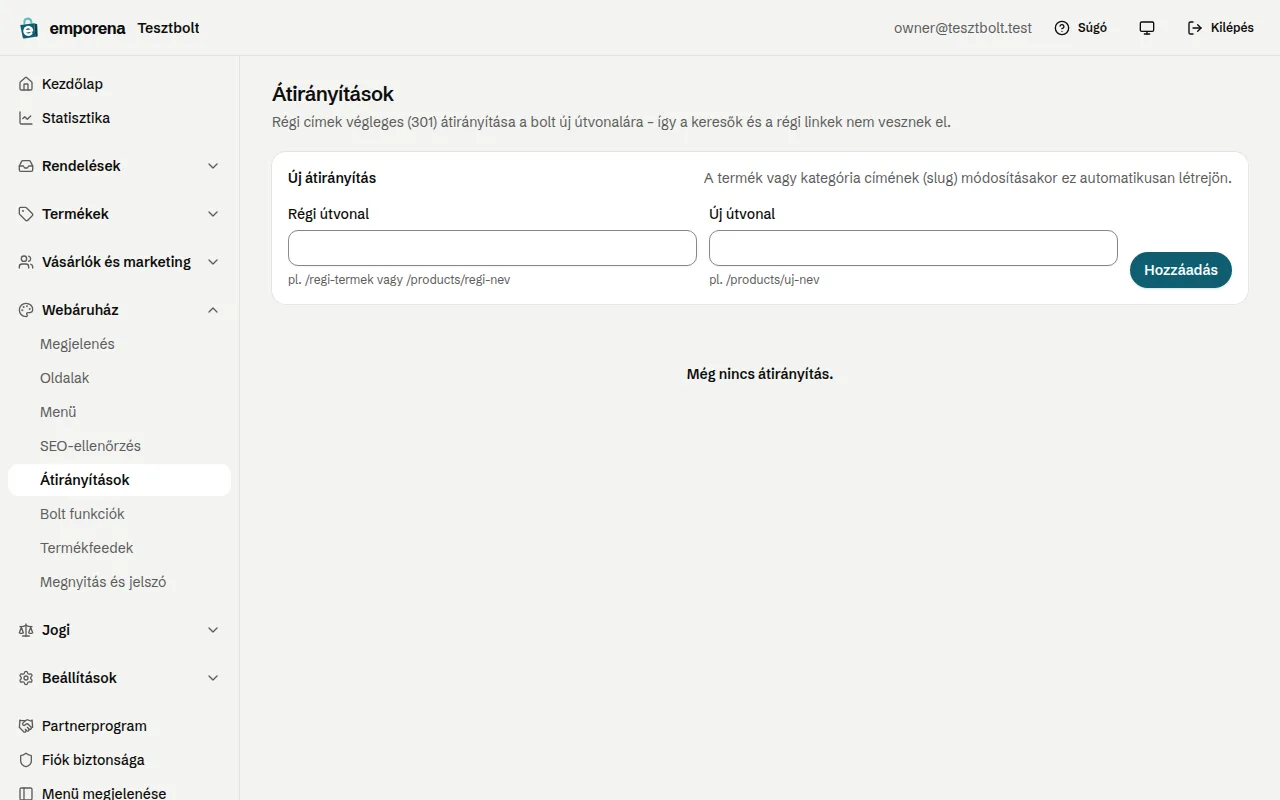Click the Webáruház palette icon
This screenshot has width=1280, height=800.
pos(26,310)
